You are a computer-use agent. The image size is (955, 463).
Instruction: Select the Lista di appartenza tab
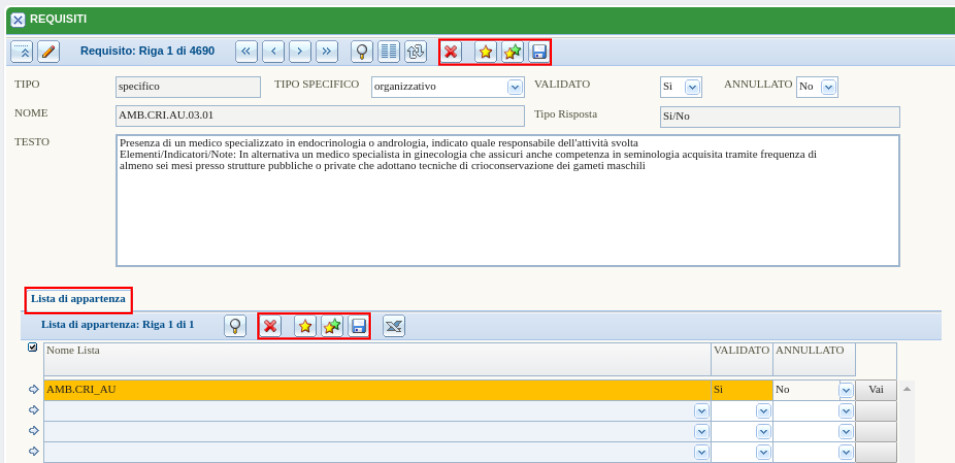point(78,298)
